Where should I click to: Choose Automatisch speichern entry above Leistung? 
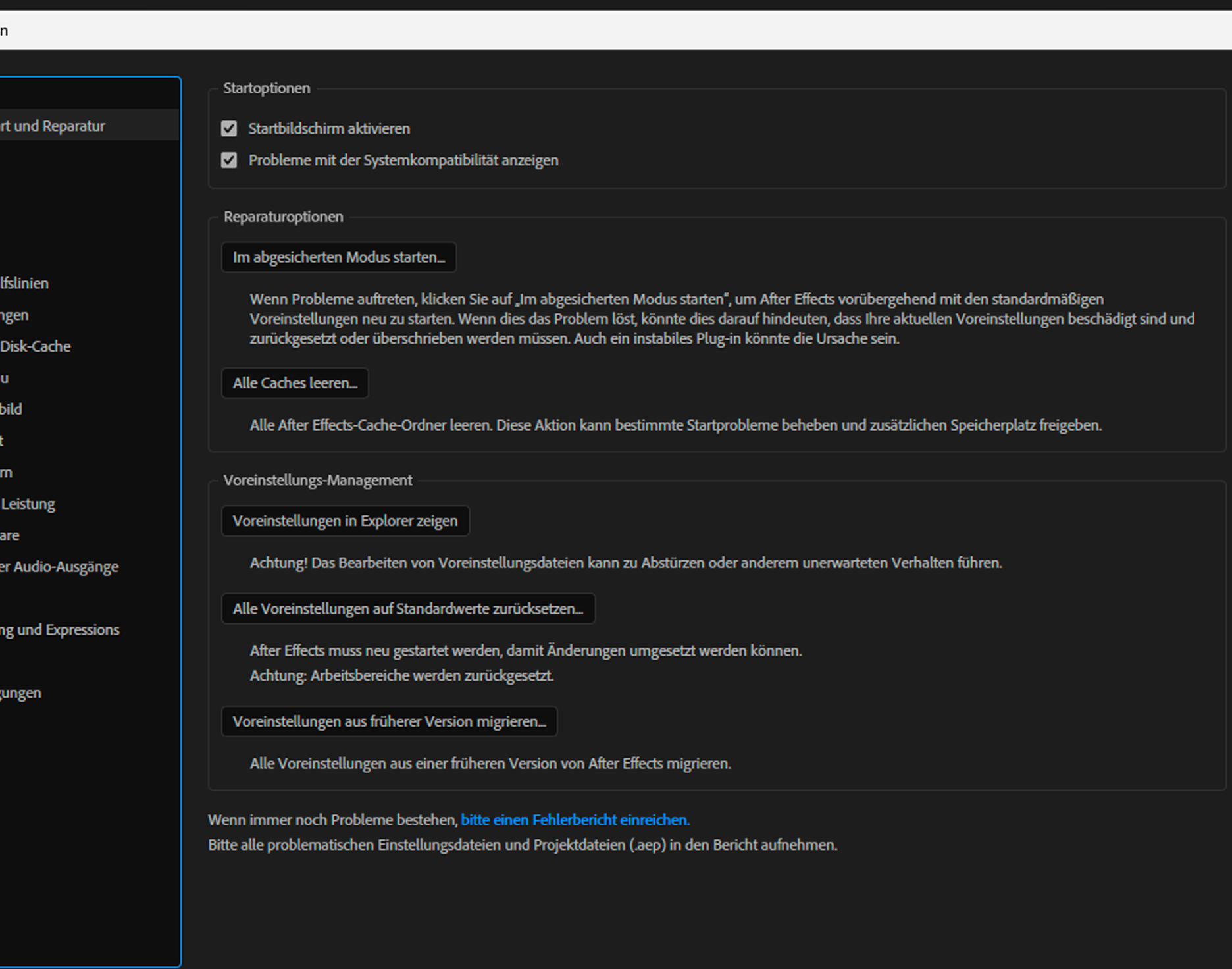tap(7, 472)
